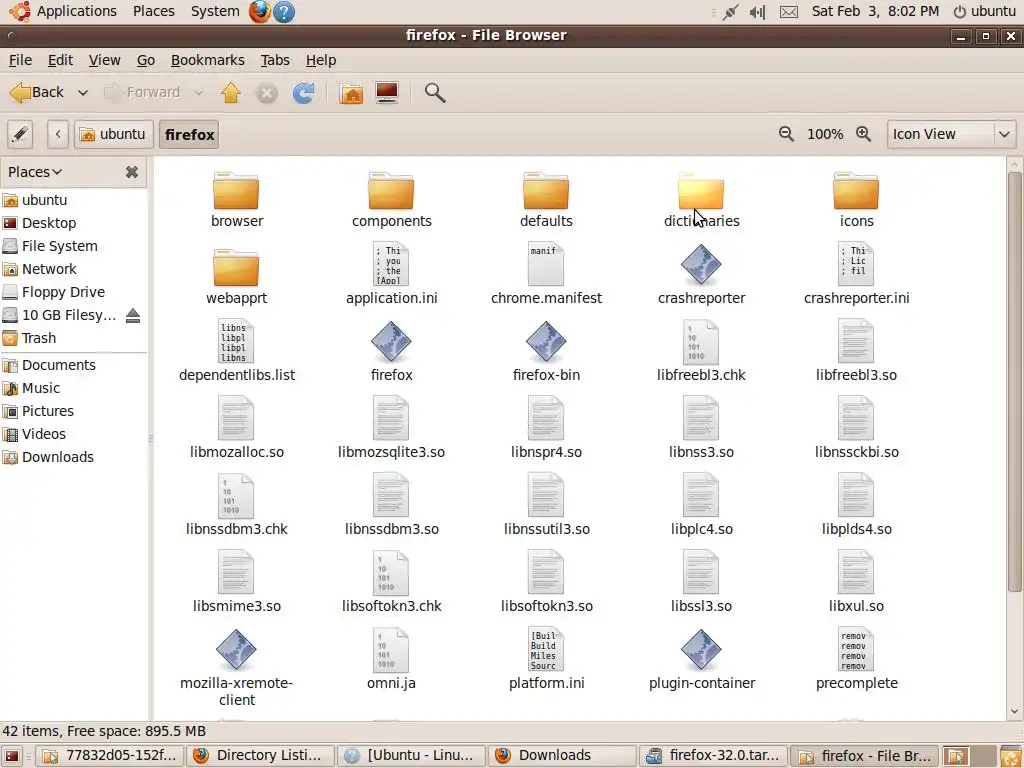Click the ubuntu path bar button
This screenshot has width=1024, height=768.
[113, 135]
